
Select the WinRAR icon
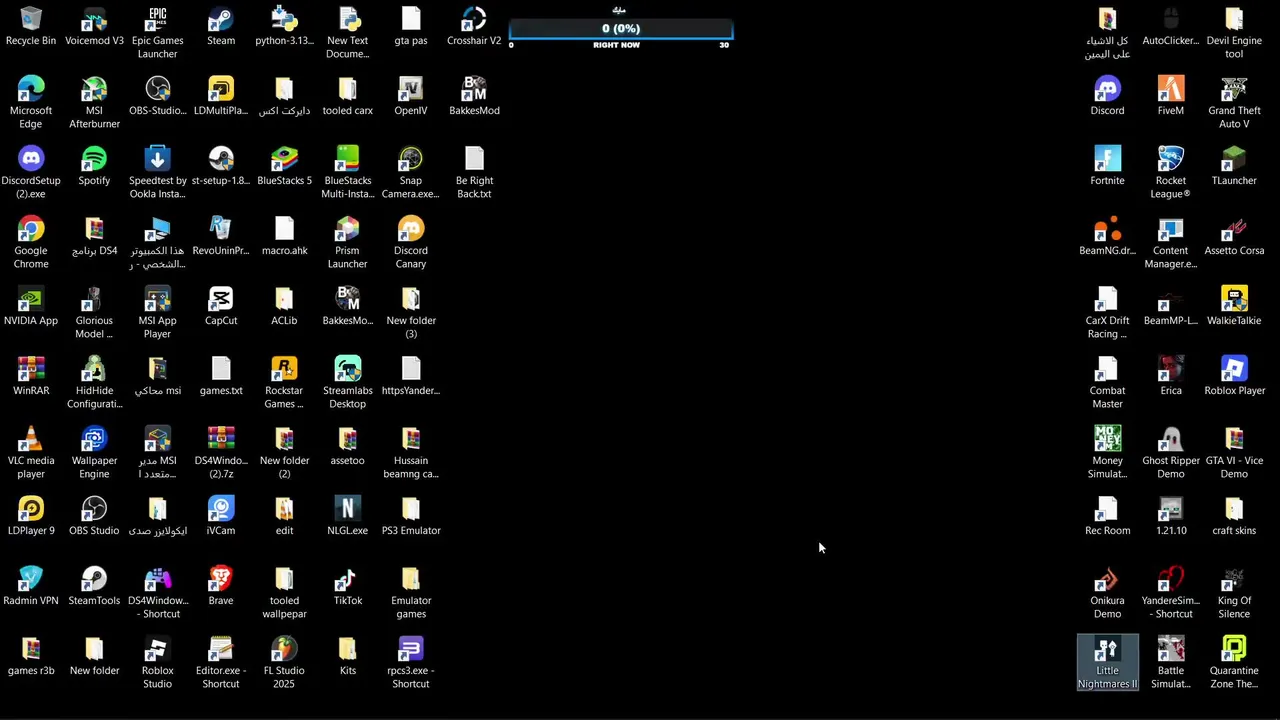point(31,377)
